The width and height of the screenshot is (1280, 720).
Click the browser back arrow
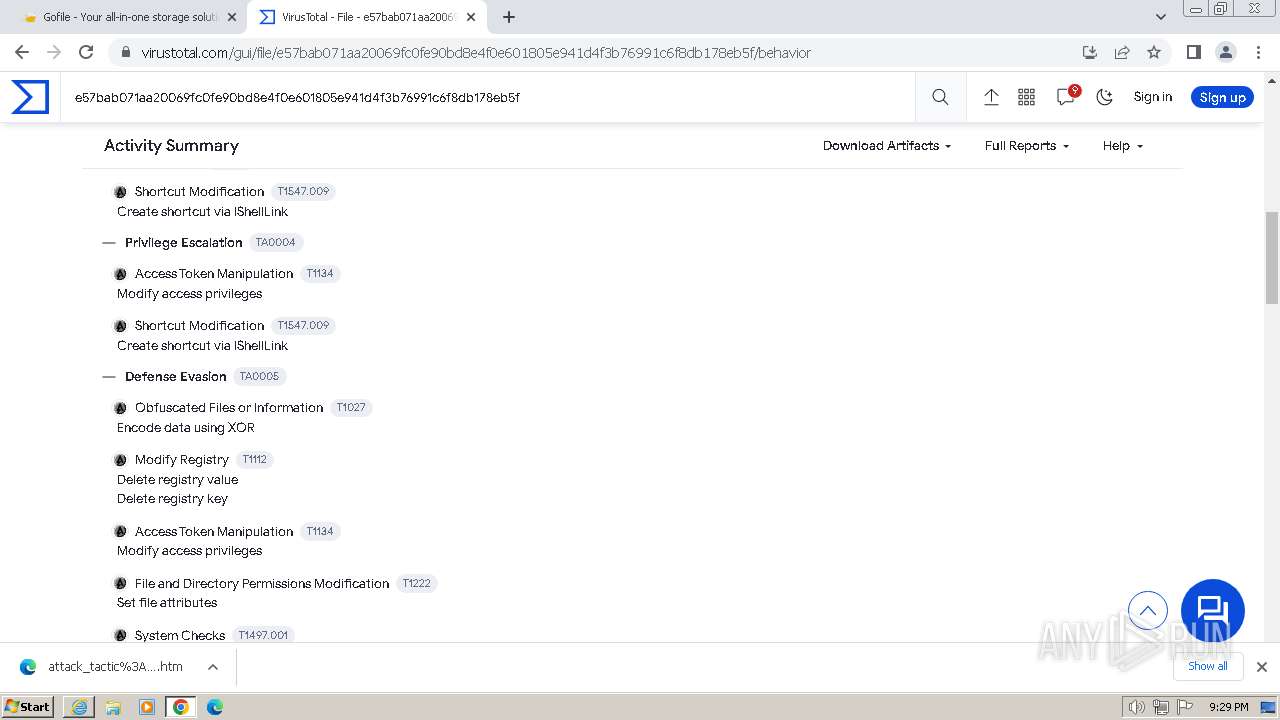(x=22, y=52)
